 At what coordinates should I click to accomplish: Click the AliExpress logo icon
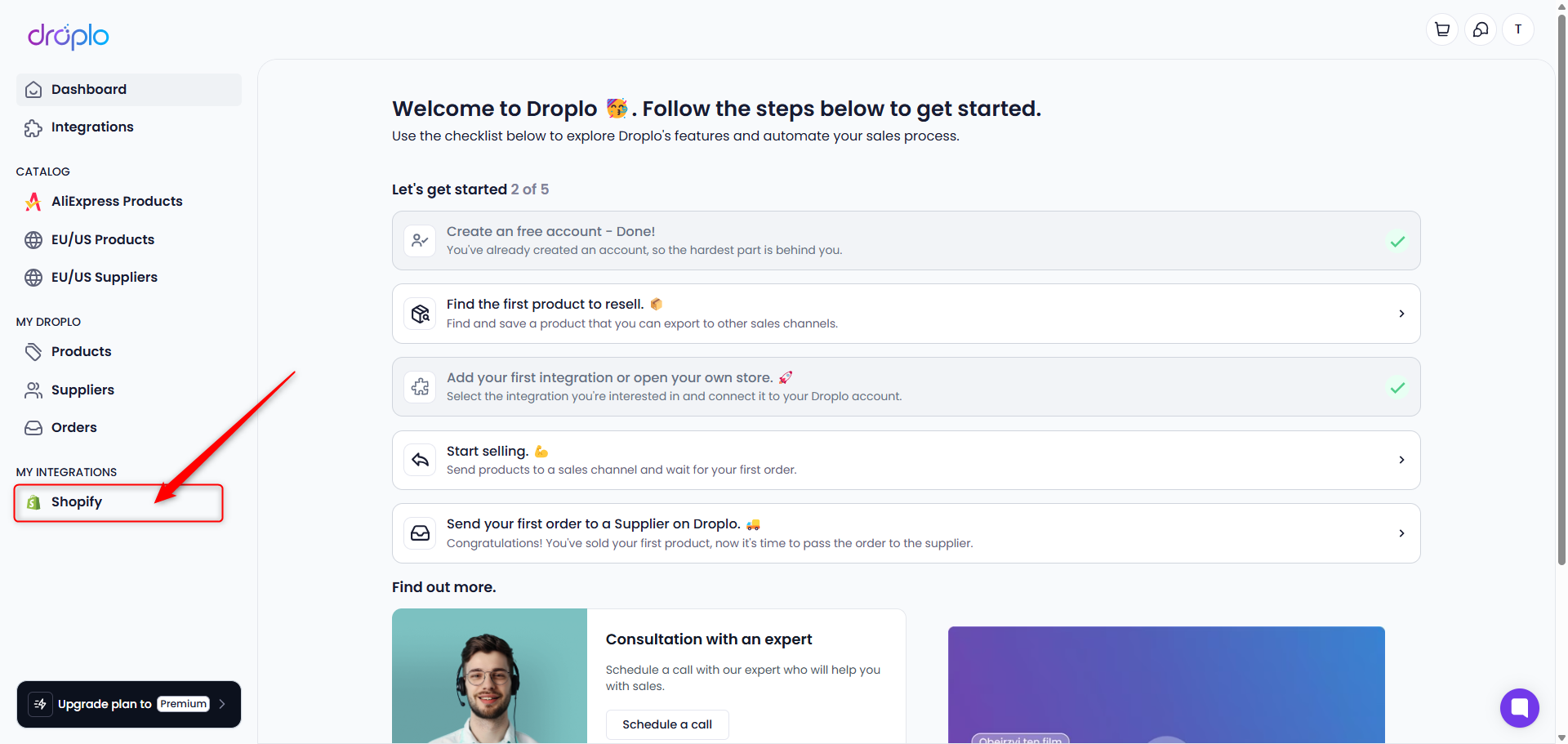pyautogui.click(x=33, y=202)
